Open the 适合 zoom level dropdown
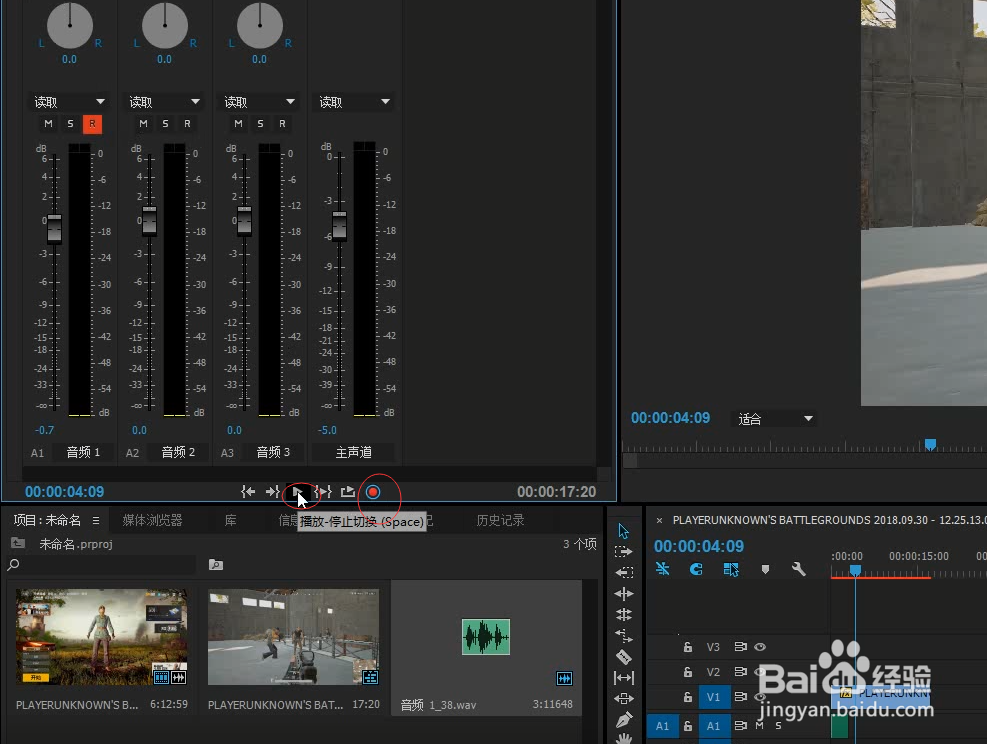 775,419
